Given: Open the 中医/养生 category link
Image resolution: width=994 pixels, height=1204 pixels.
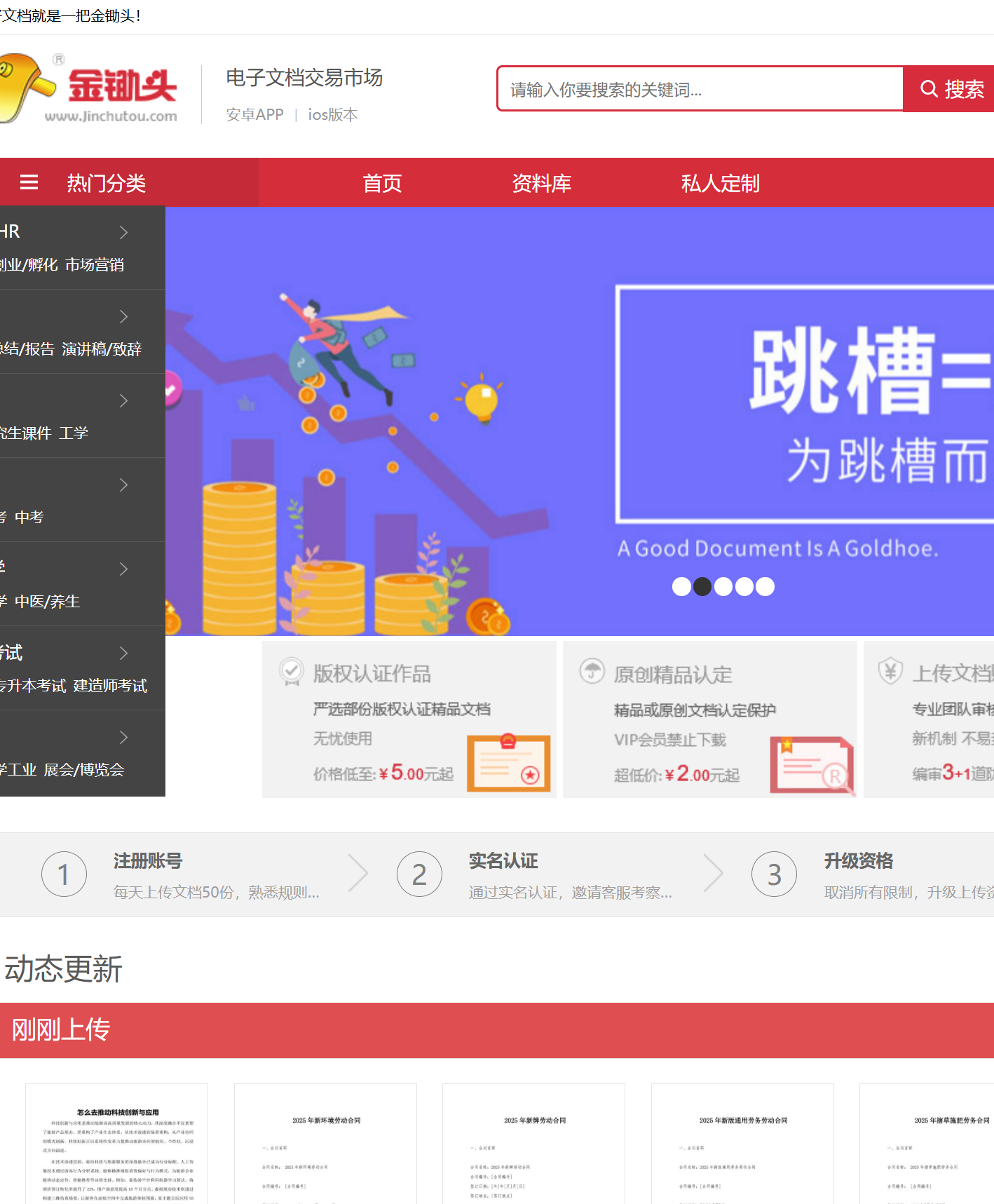Looking at the screenshot, I should [47, 601].
